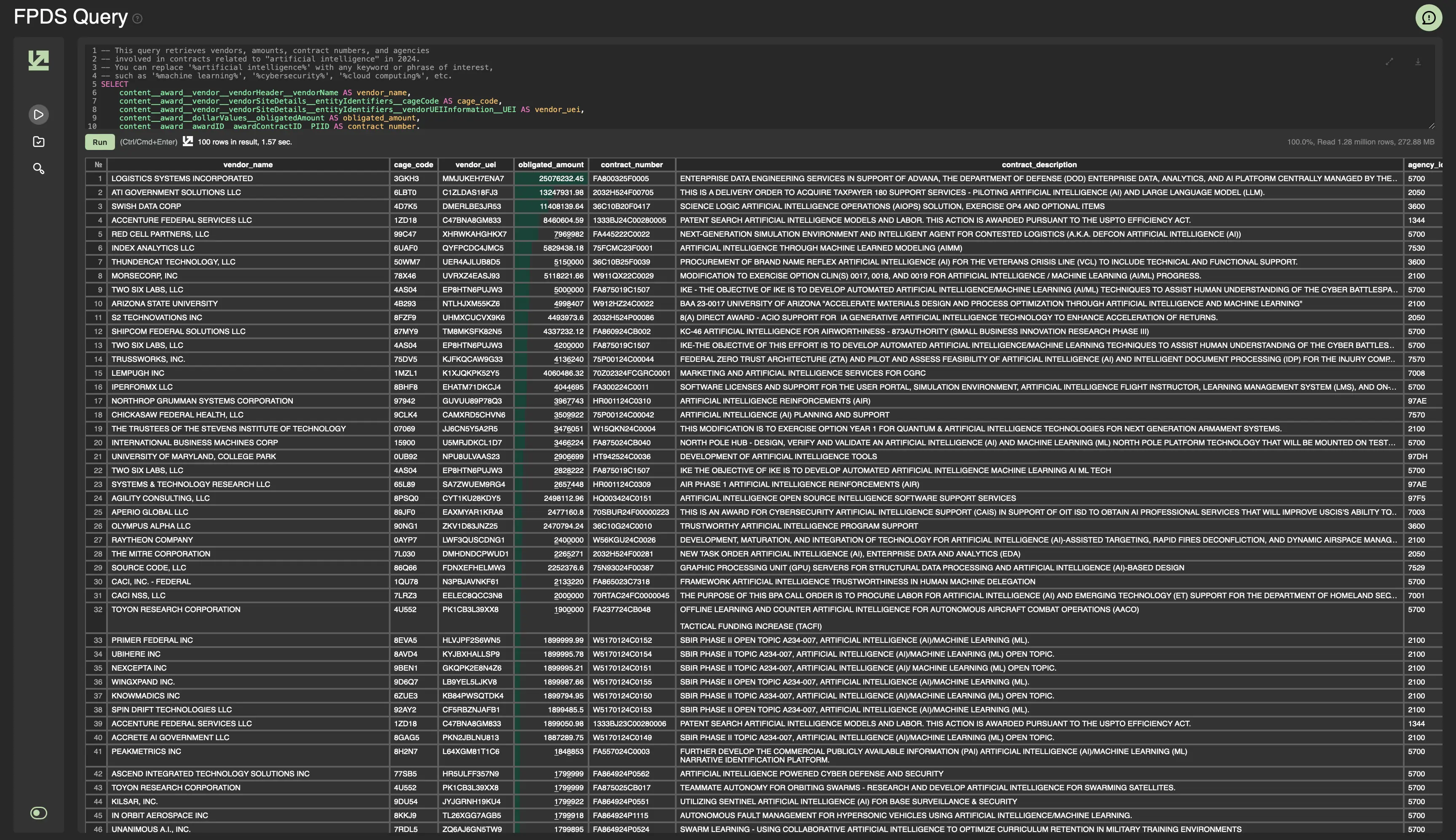The image size is (1456, 840).
Task: Select SWISH DATA CORP cell
Action: point(248,206)
